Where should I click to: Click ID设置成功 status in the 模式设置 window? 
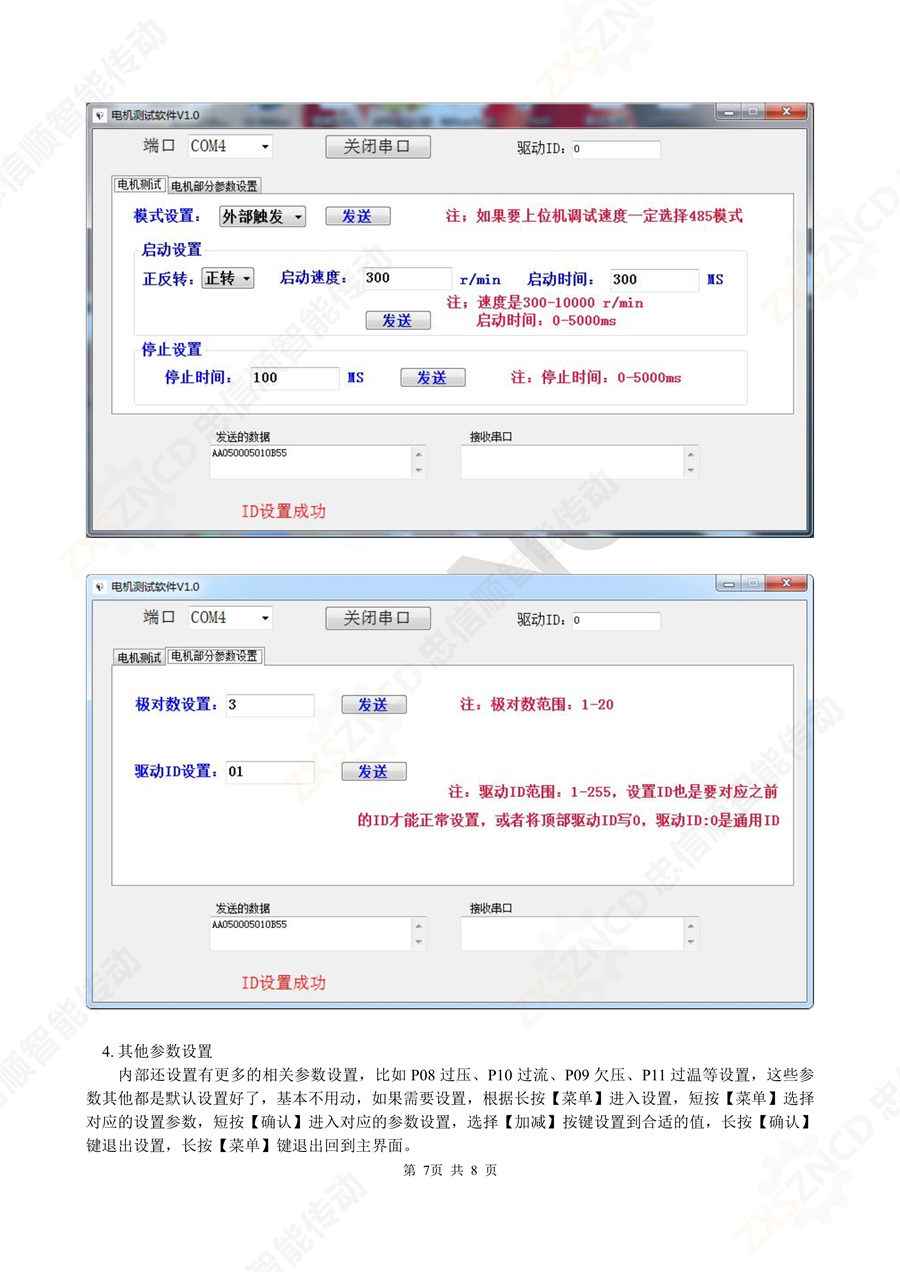283,511
